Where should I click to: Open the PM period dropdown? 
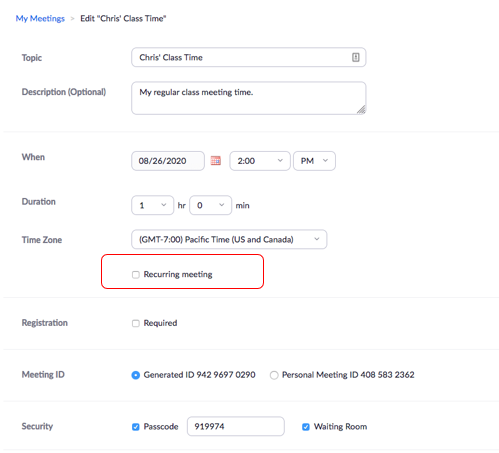(x=314, y=161)
